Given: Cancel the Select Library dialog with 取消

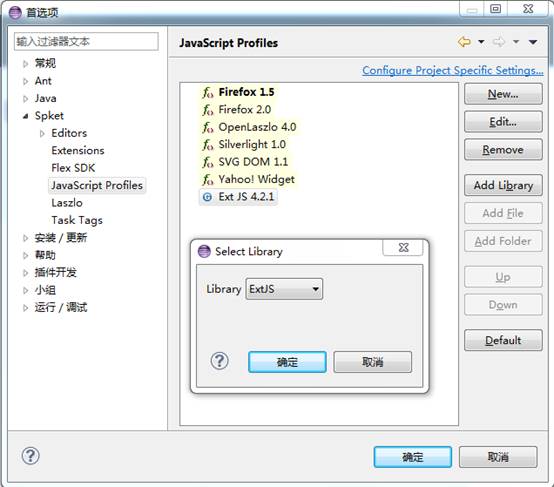Looking at the screenshot, I should click(372, 362).
